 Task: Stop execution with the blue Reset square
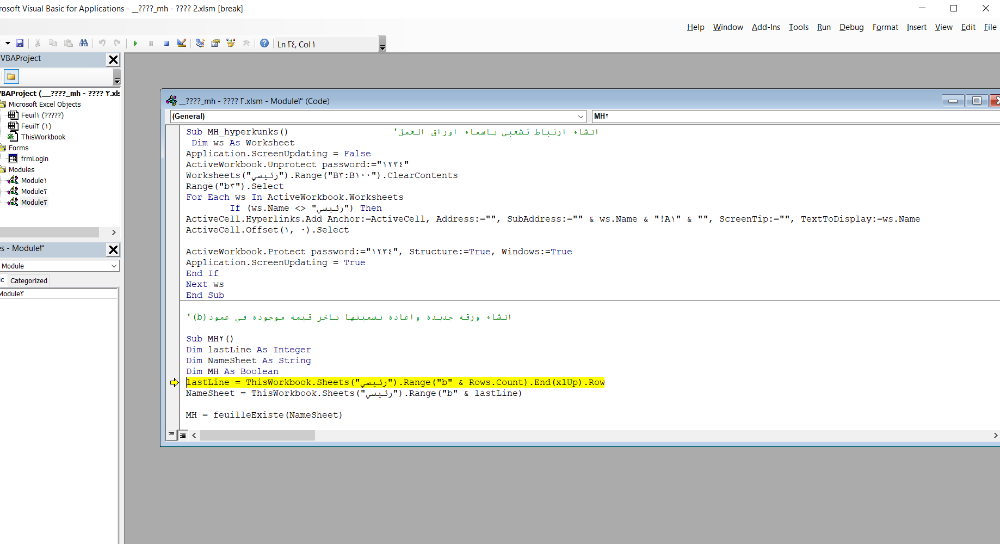[x=166, y=43]
